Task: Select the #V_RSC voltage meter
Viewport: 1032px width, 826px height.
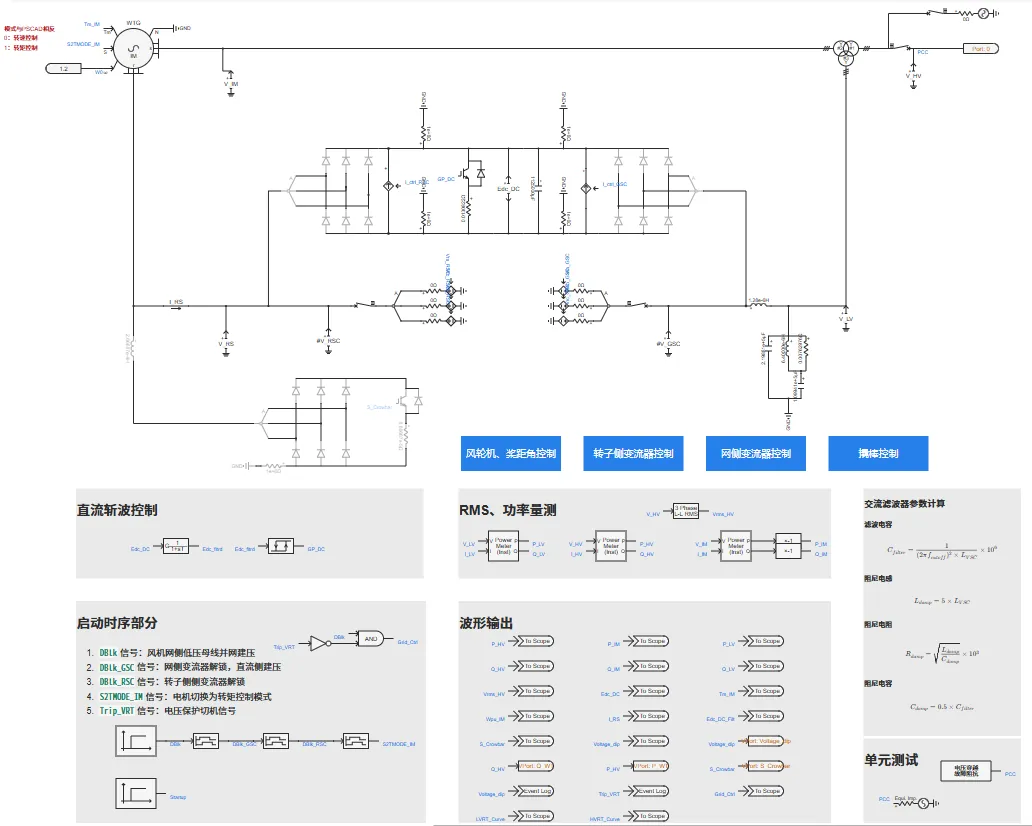Action: click(x=328, y=340)
